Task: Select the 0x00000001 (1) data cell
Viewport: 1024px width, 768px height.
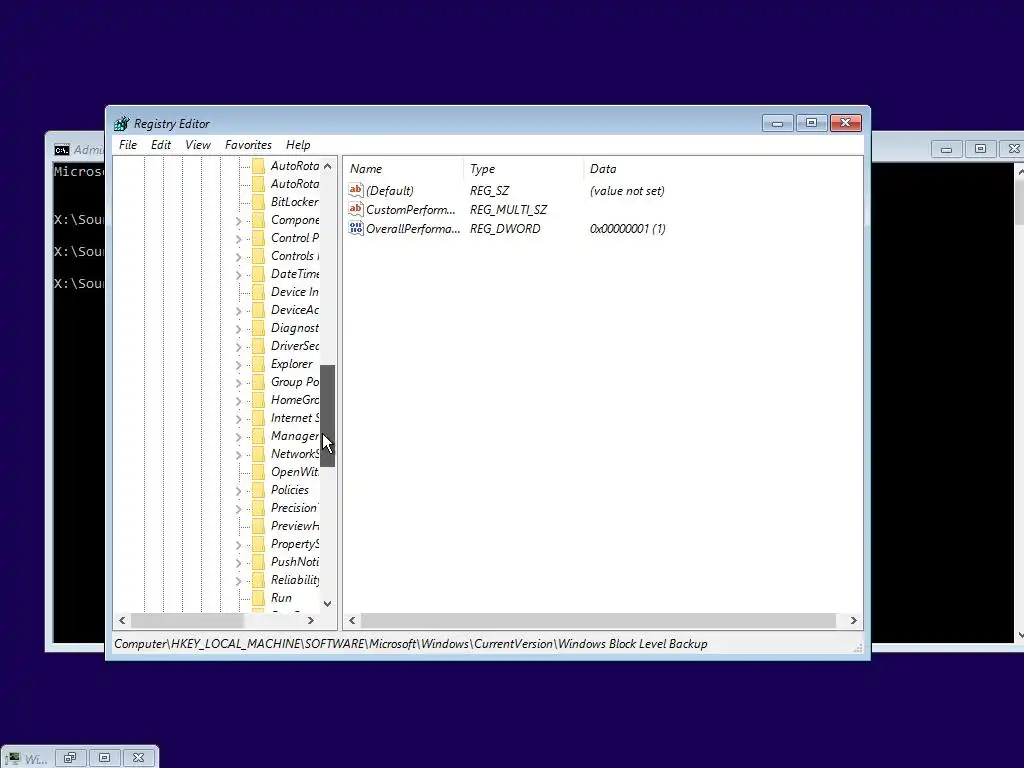Action: tap(628, 229)
